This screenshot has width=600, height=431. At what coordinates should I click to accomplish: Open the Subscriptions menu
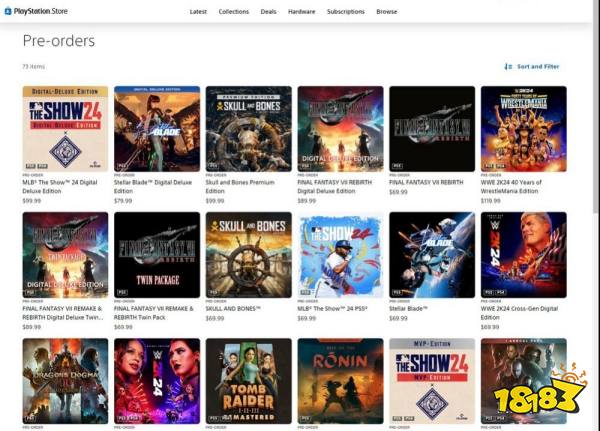click(346, 12)
